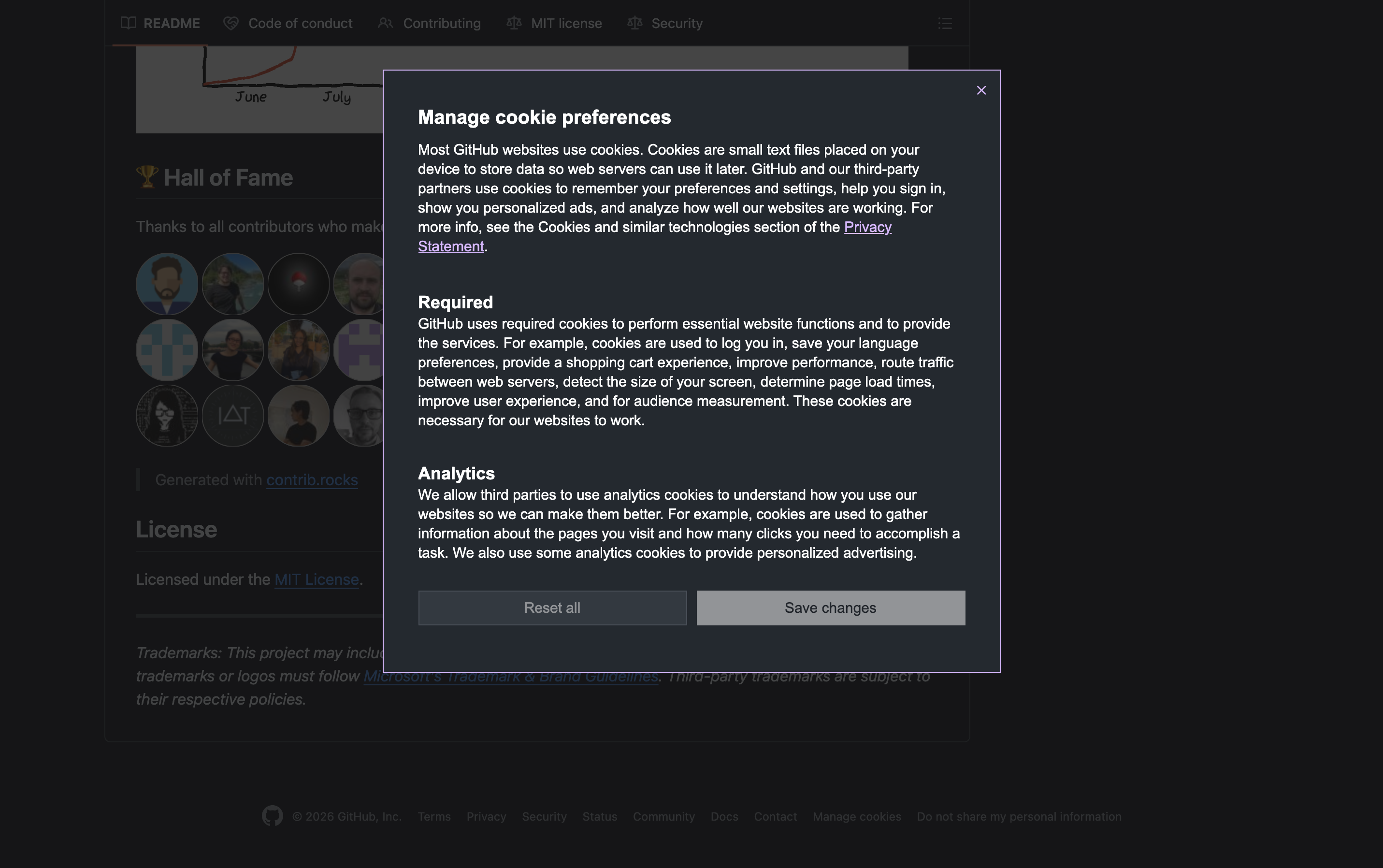
Task: Click the IAT logo contributor avatar
Action: pos(233,415)
